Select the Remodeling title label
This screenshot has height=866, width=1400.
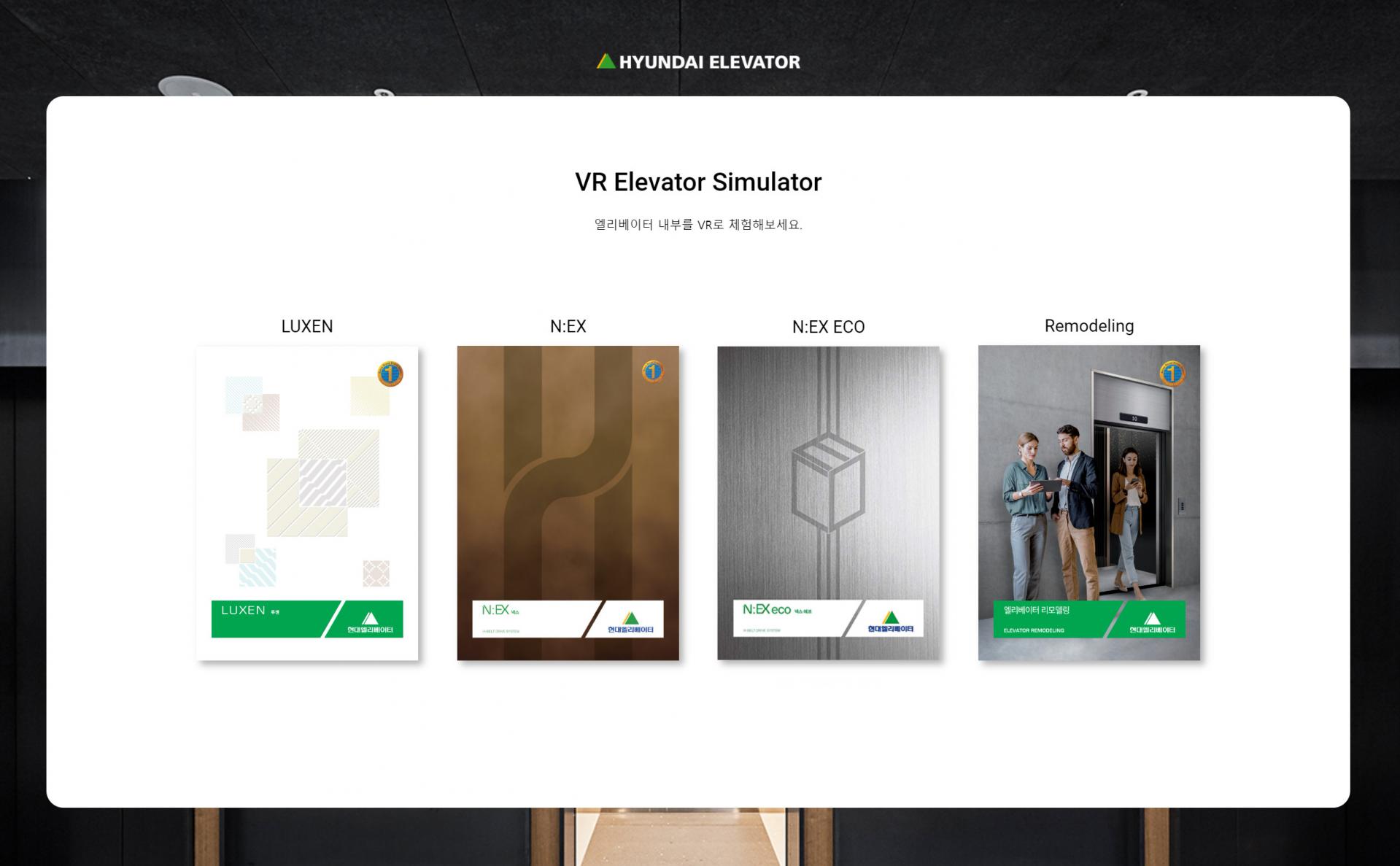1088,326
